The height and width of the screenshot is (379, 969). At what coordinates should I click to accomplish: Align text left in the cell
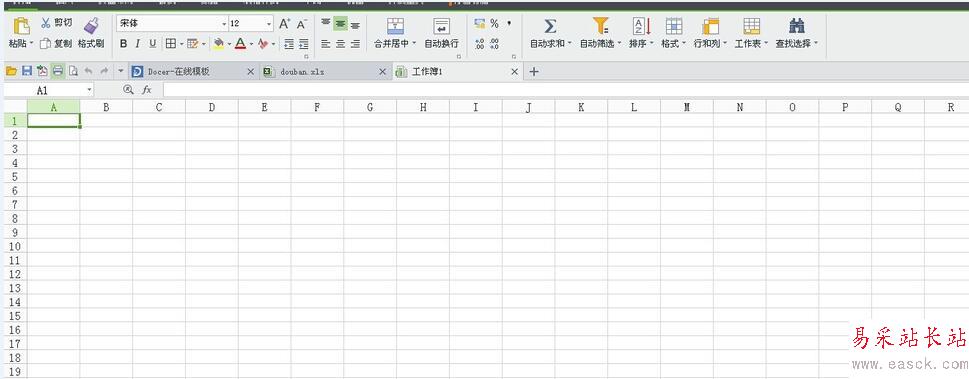[326, 44]
